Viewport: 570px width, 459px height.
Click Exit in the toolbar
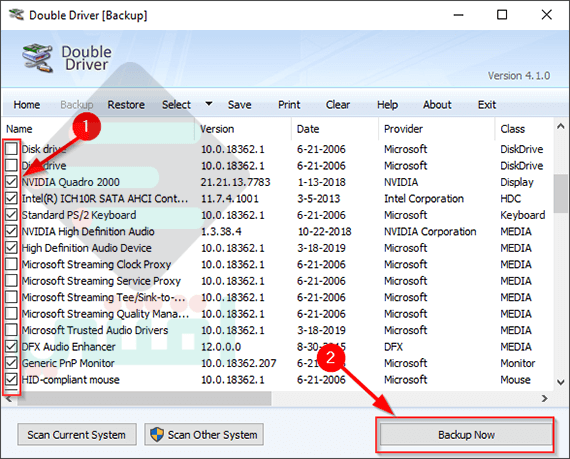tap(487, 105)
